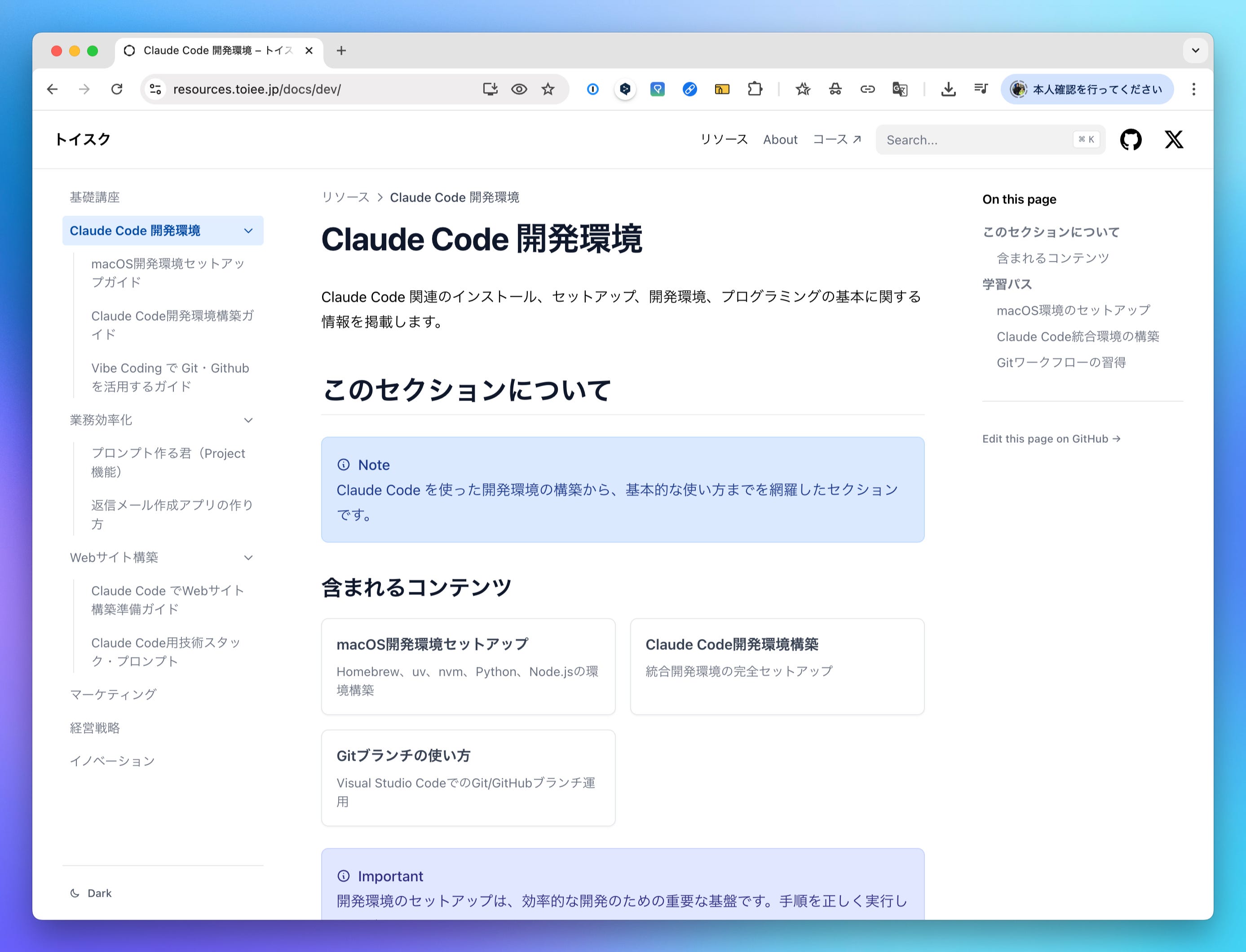Click the install app icon in address bar
The width and height of the screenshot is (1246, 952).
pos(490,89)
